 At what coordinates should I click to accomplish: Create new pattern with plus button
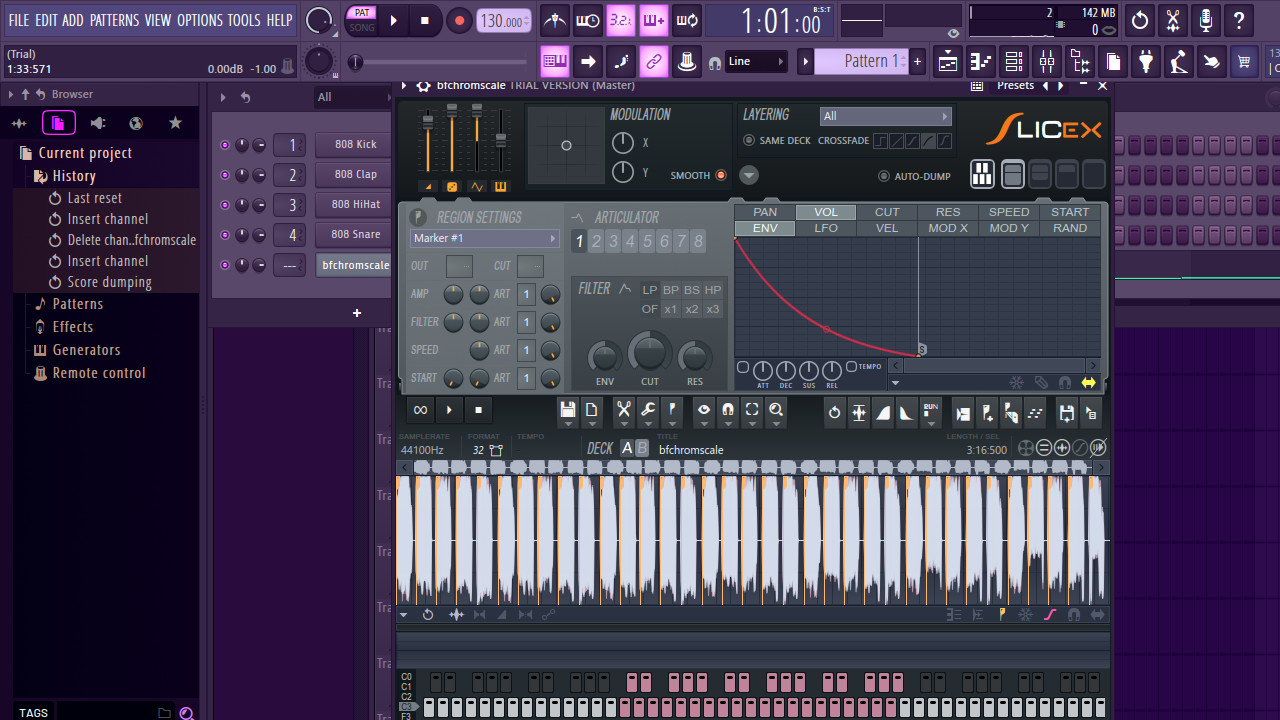point(917,61)
